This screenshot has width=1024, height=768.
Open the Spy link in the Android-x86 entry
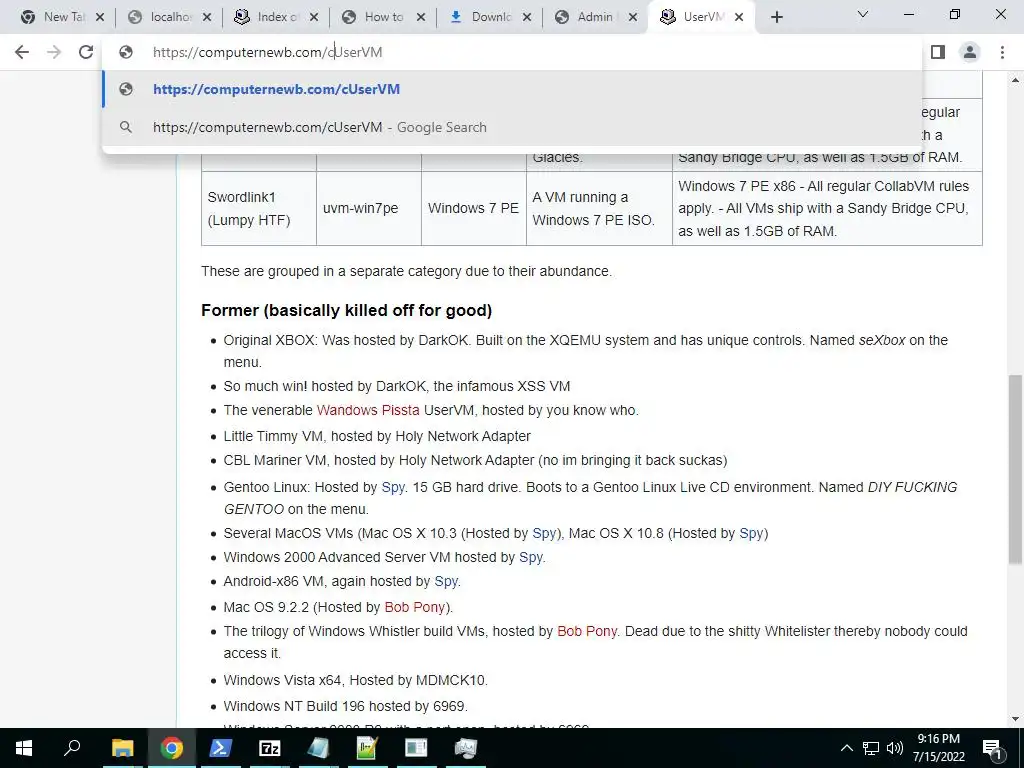click(x=446, y=581)
